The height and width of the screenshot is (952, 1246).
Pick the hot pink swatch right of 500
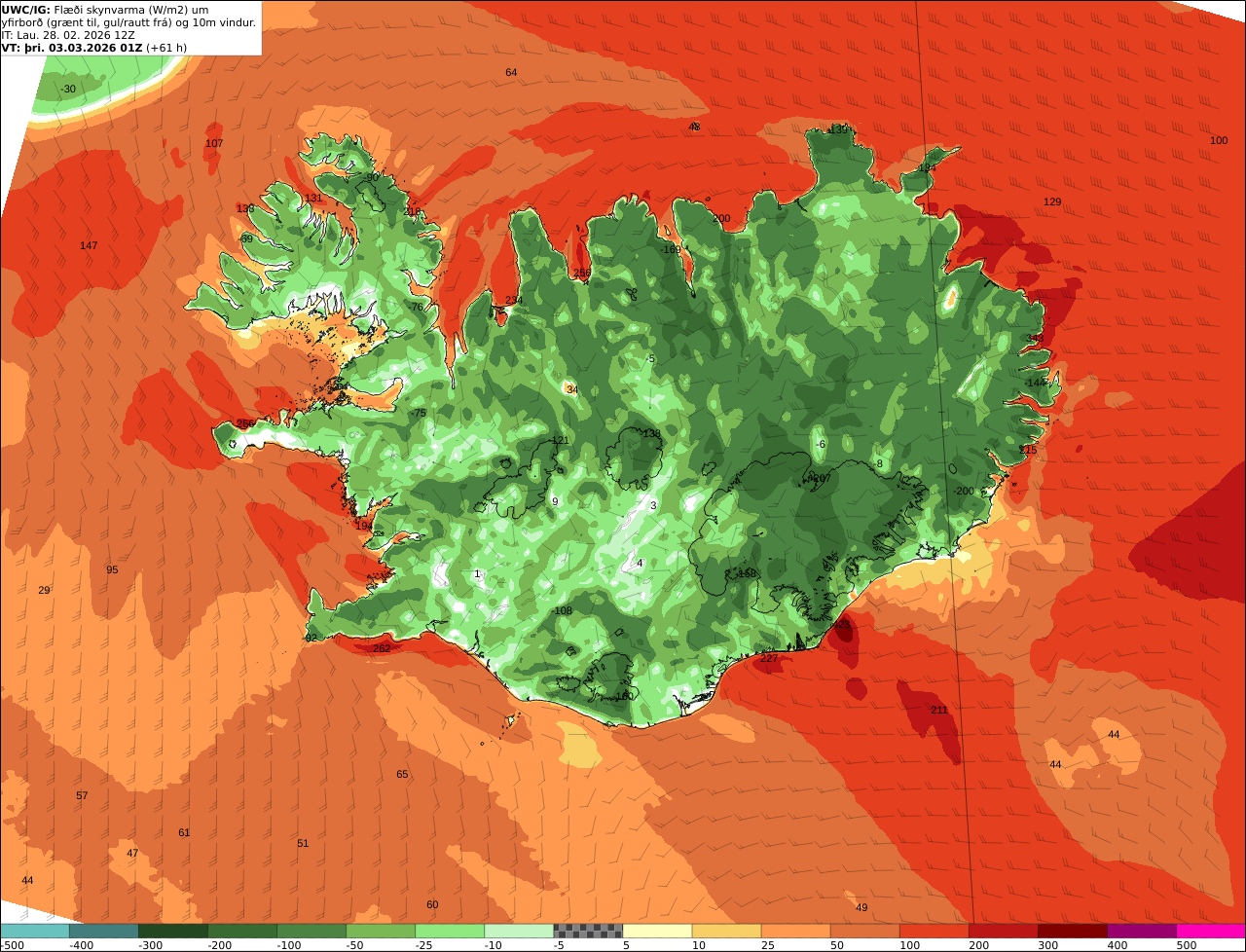click(x=1211, y=931)
